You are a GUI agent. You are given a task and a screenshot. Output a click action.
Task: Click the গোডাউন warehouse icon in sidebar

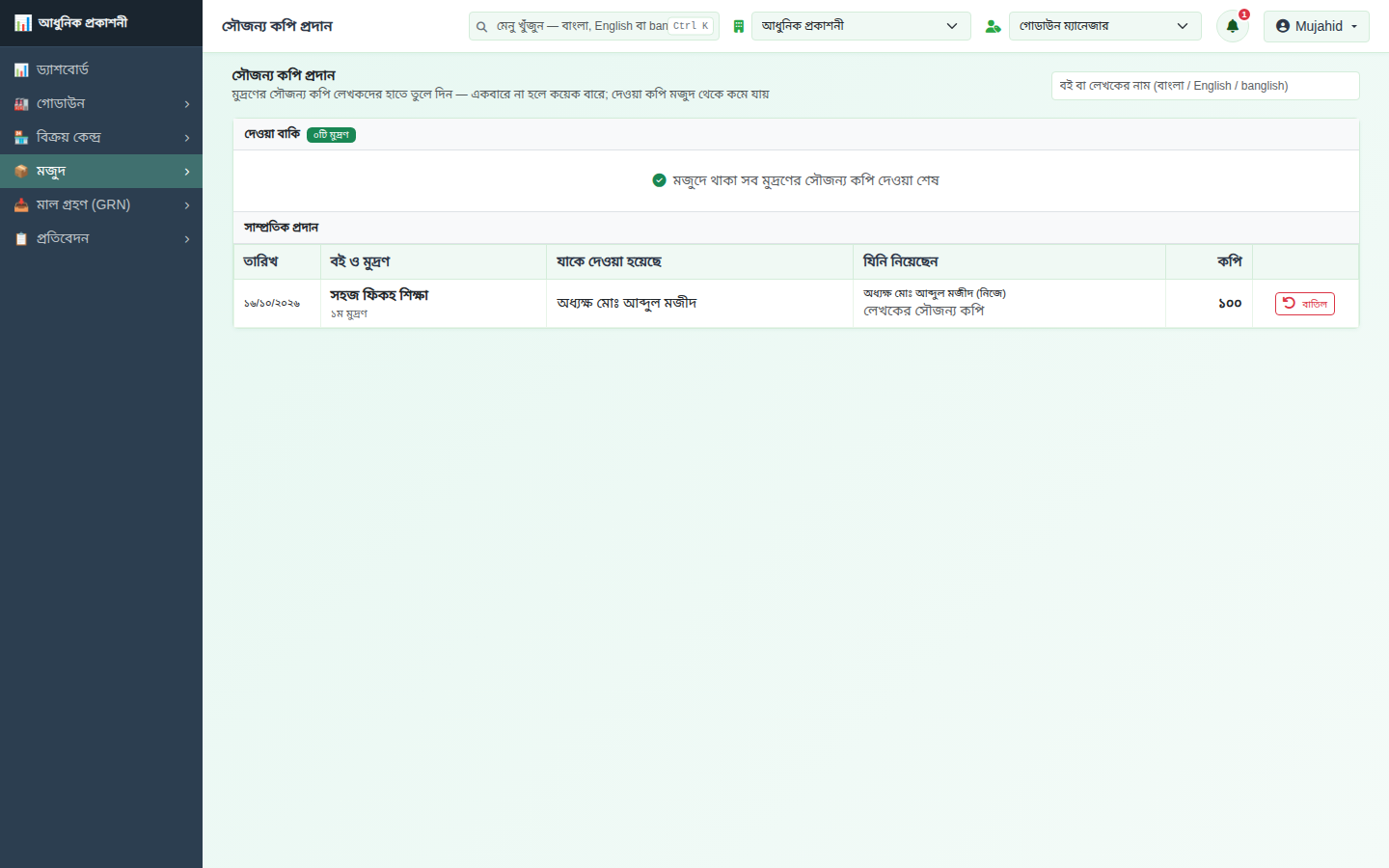pos(21,103)
